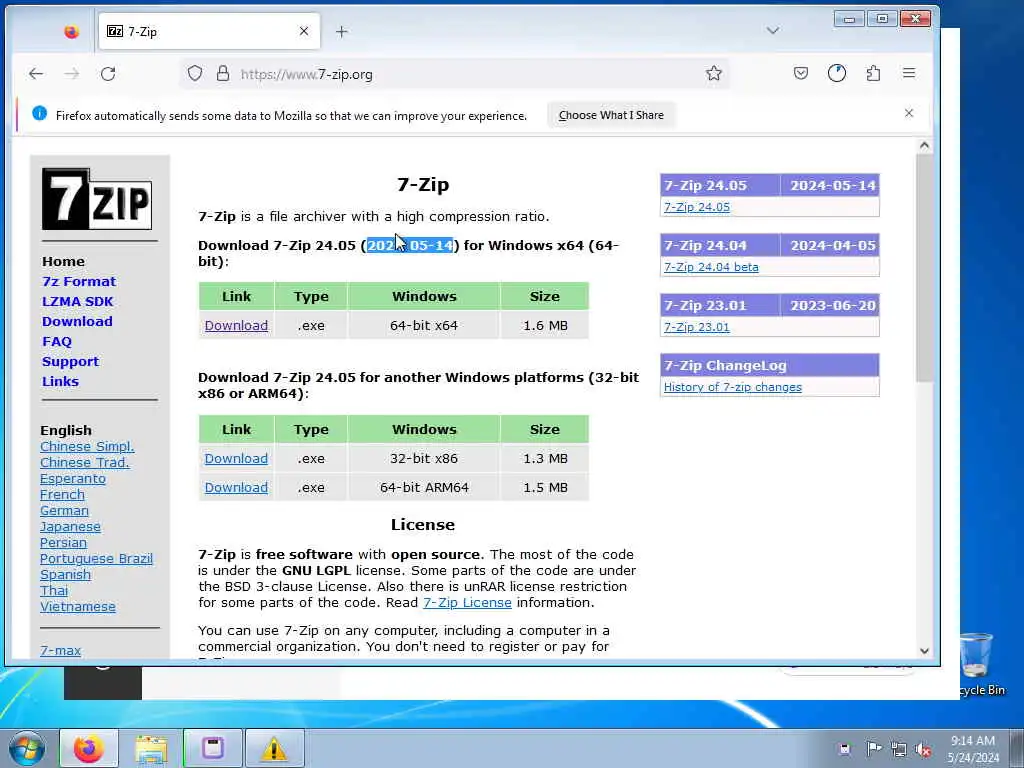Viewport: 1024px width, 768px height.
Task: Open the 7-Zip 24.05 news link
Action: 697,207
